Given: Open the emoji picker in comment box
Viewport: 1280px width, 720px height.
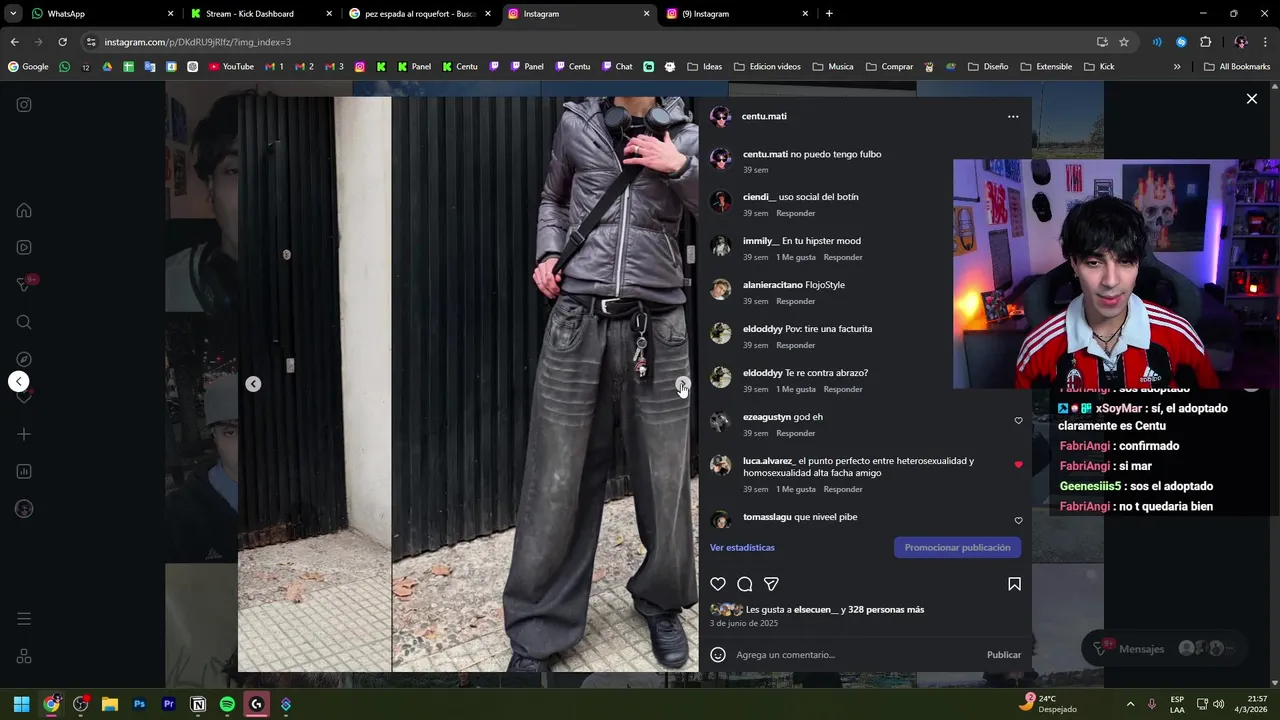Looking at the screenshot, I should coord(717,655).
